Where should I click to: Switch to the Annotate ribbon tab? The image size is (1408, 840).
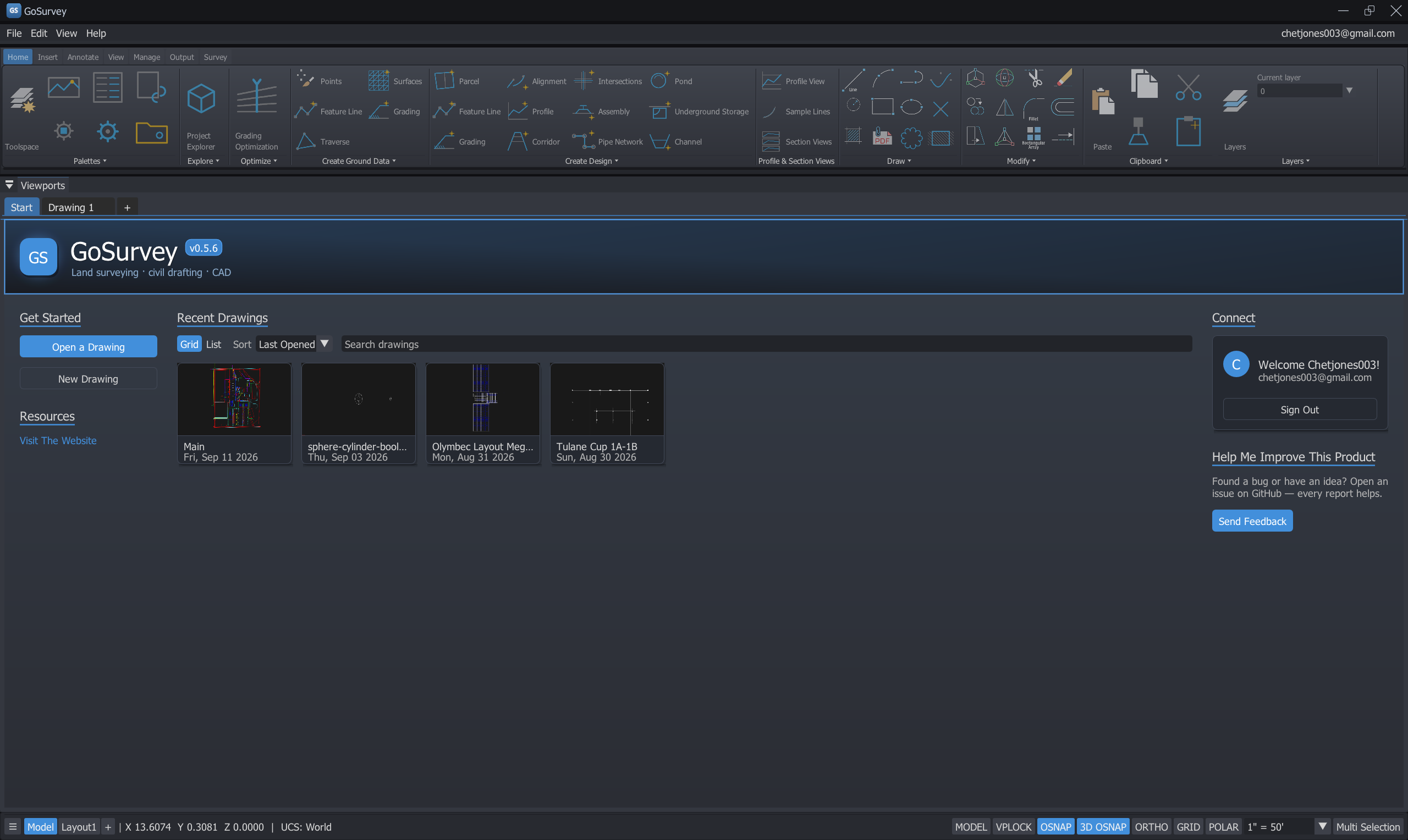(x=82, y=57)
